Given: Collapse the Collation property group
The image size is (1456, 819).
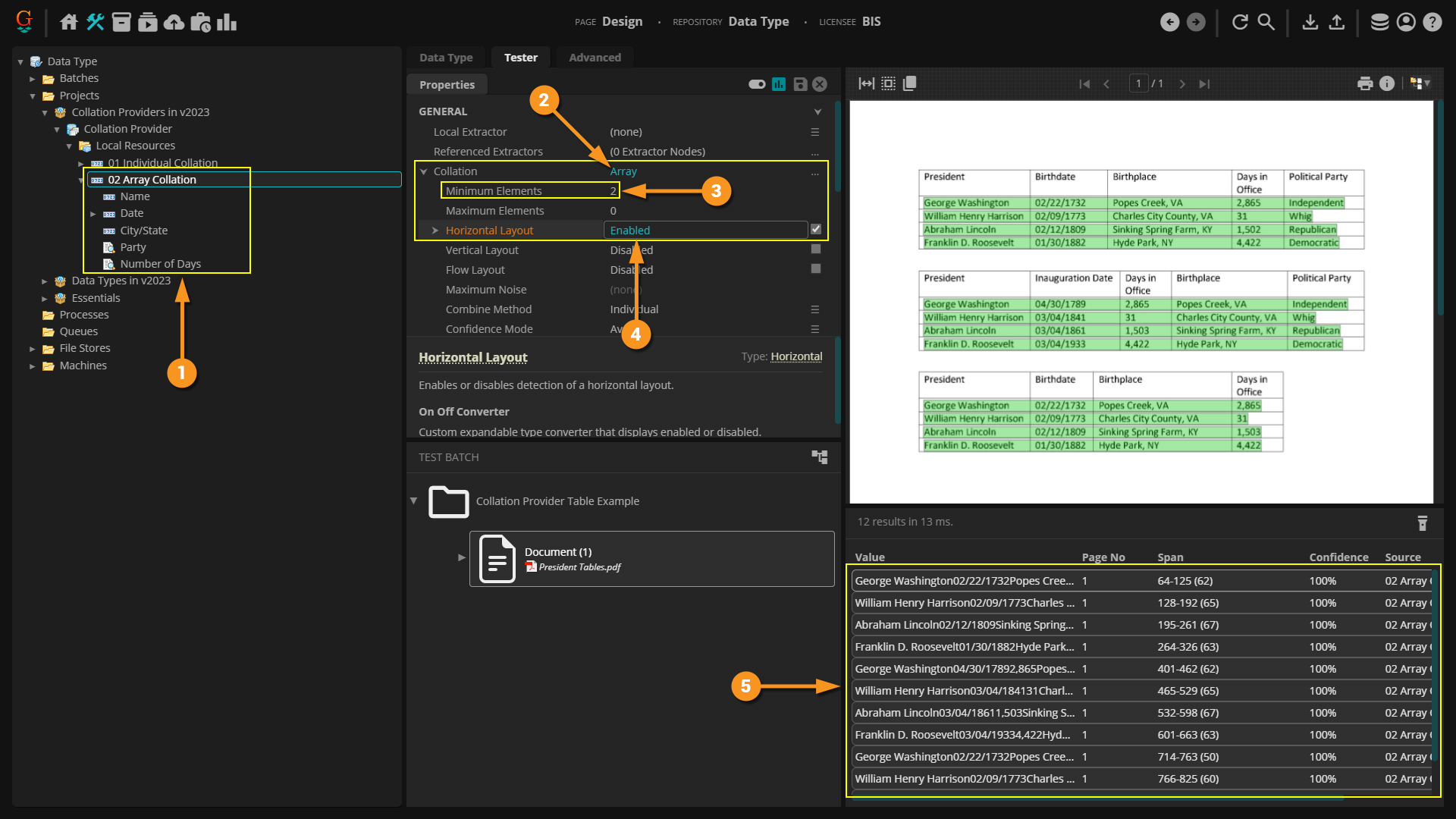Looking at the screenshot, I should point(424,171).
